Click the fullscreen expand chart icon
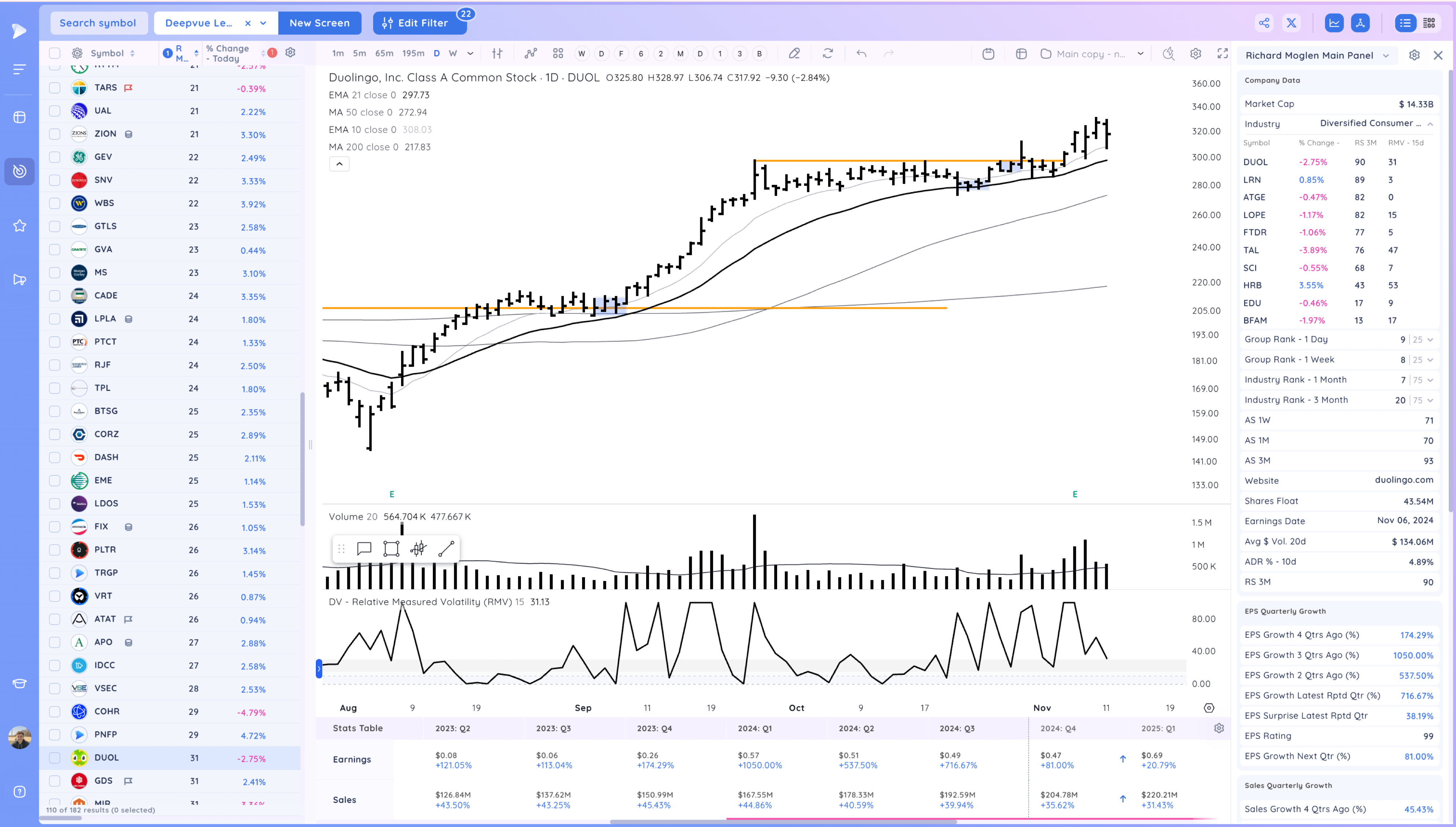 [x=1223, y=54]
